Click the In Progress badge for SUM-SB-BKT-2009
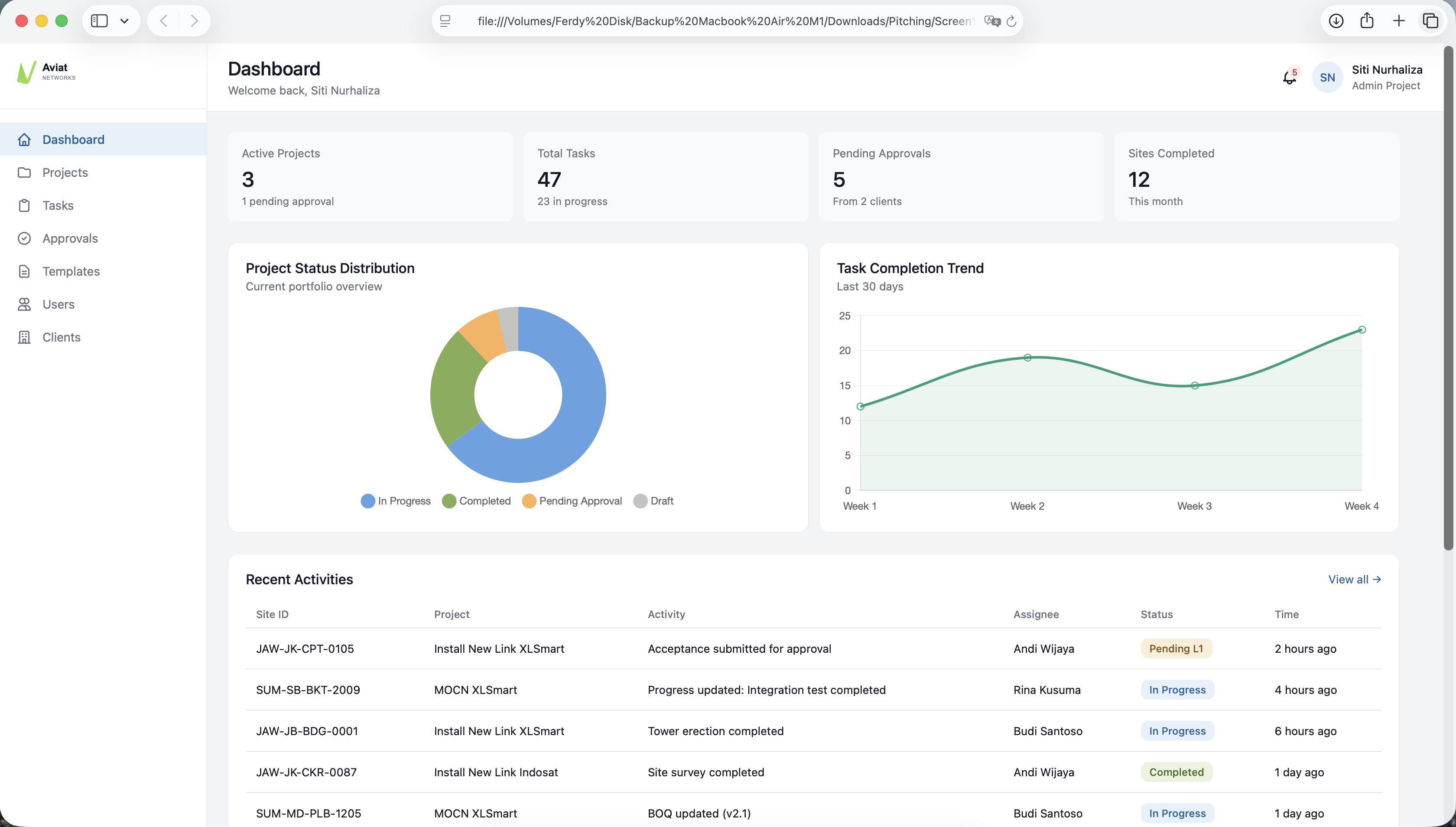 coord(1177,690)
